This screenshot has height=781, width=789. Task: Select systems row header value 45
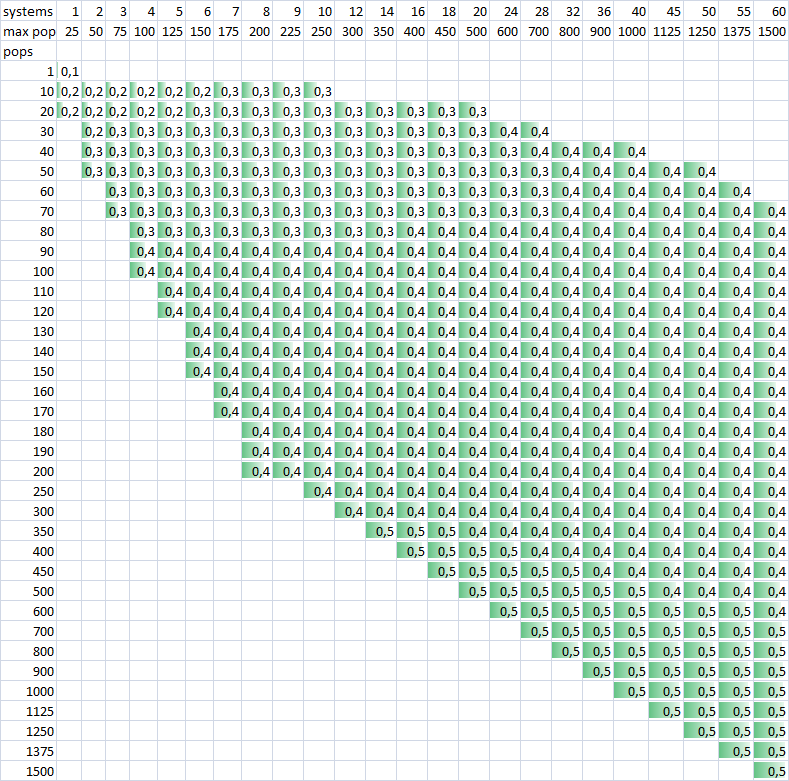click(666, 11)
